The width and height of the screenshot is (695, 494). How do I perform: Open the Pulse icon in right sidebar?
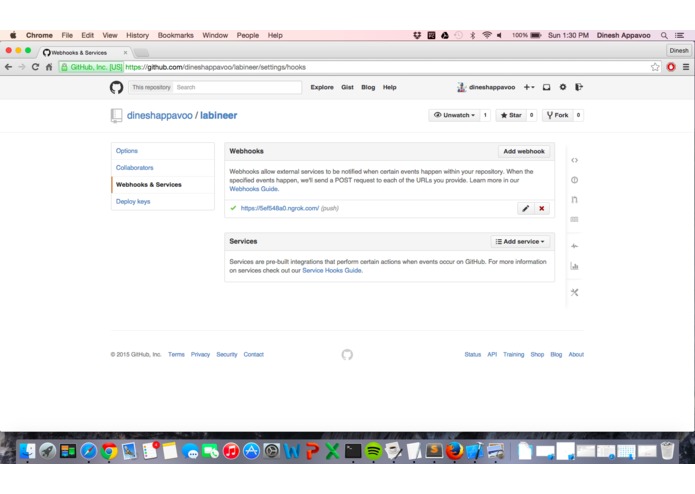click(574, 246)
